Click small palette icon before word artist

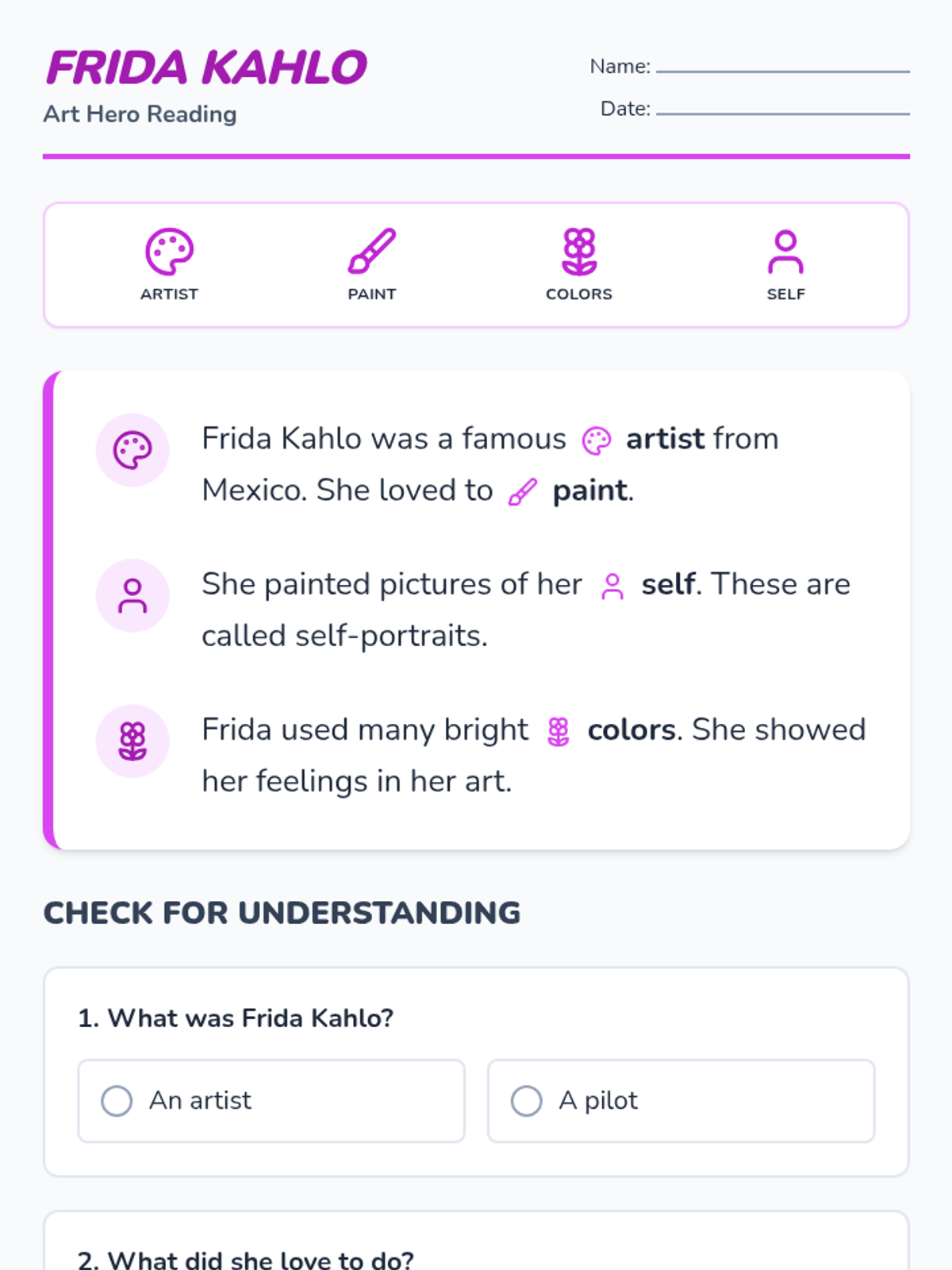pyautogui.click(x=597, y=441)
